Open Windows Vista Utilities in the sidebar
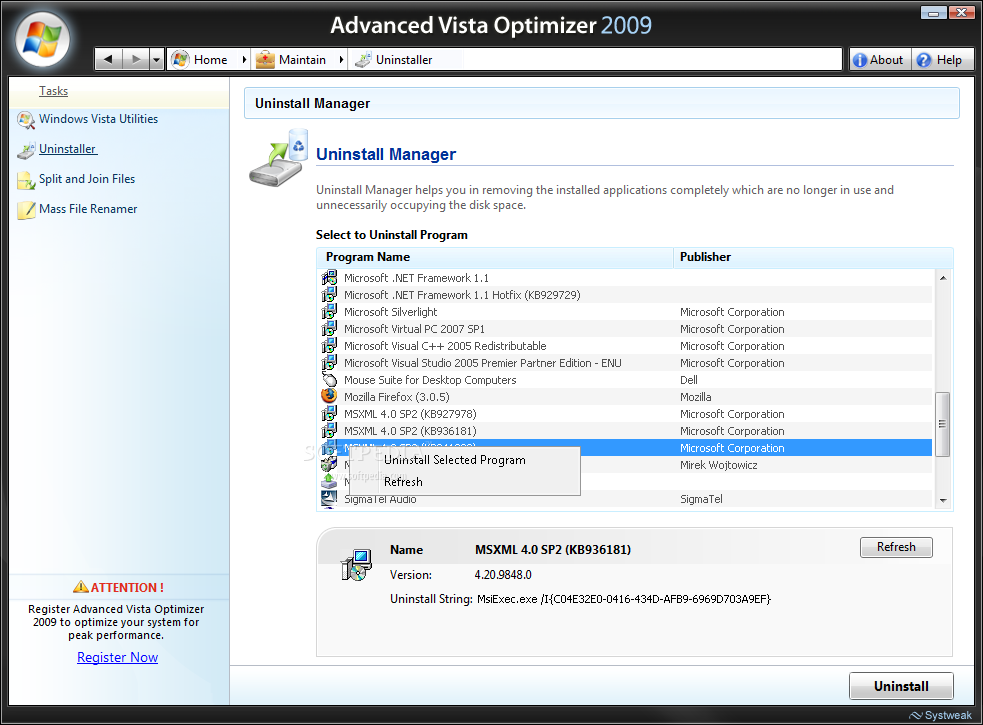The width and height of the screenshot is (983, 725). [x=98, y=119]
